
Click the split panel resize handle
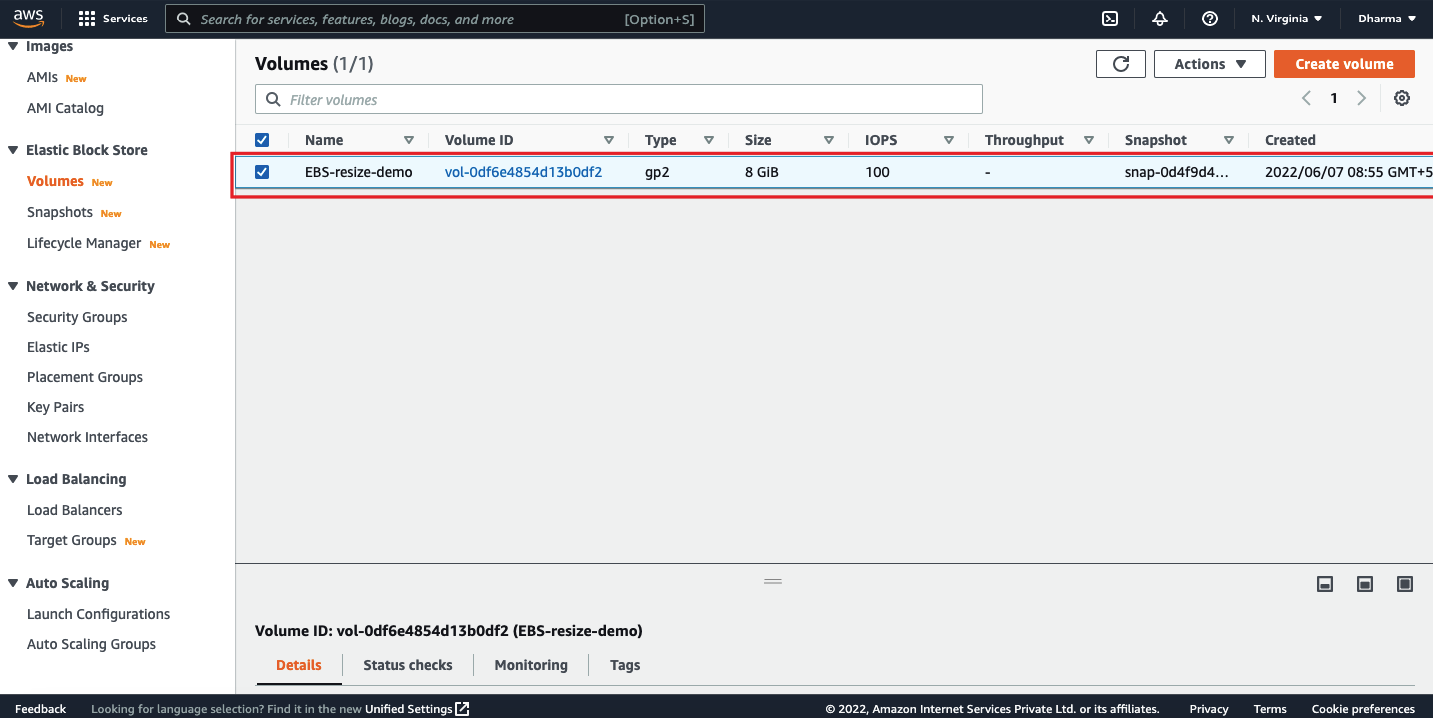click(x=773, y=581)
